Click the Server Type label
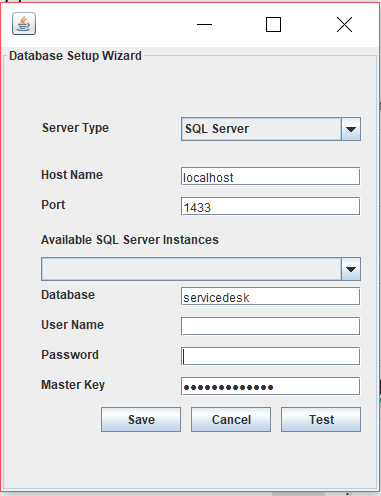This screenshot has width=381, height=496. pos(75,128)
